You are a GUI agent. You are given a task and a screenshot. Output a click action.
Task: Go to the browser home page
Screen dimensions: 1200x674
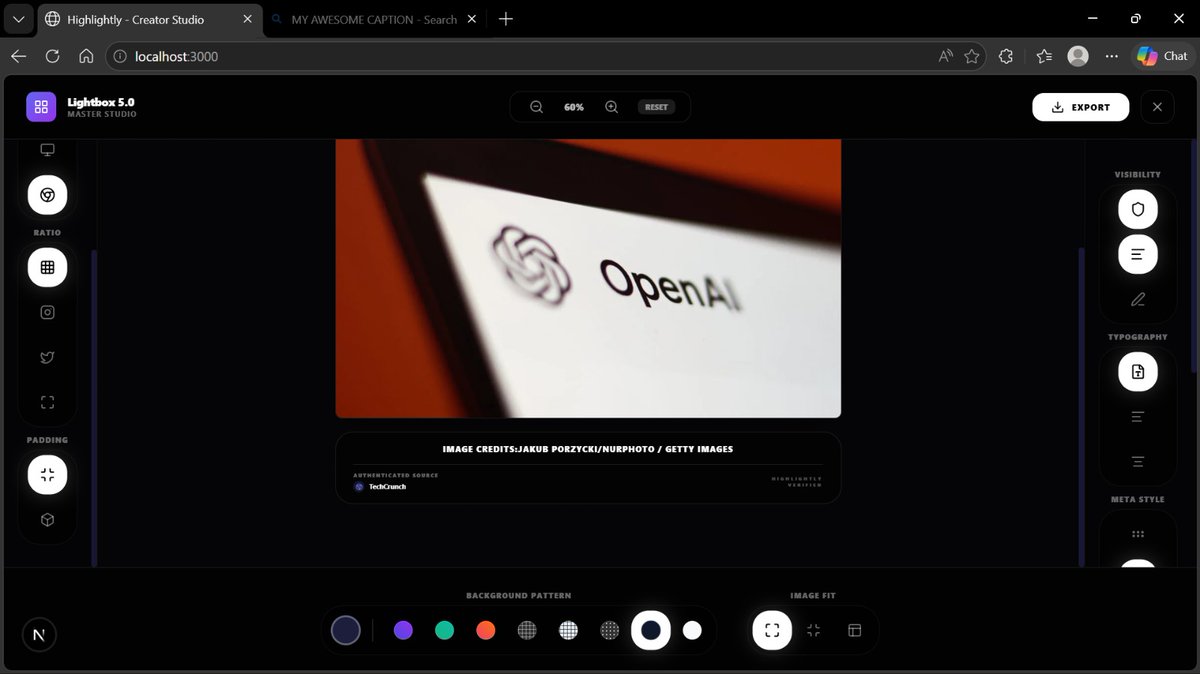(x=87, y=57)
